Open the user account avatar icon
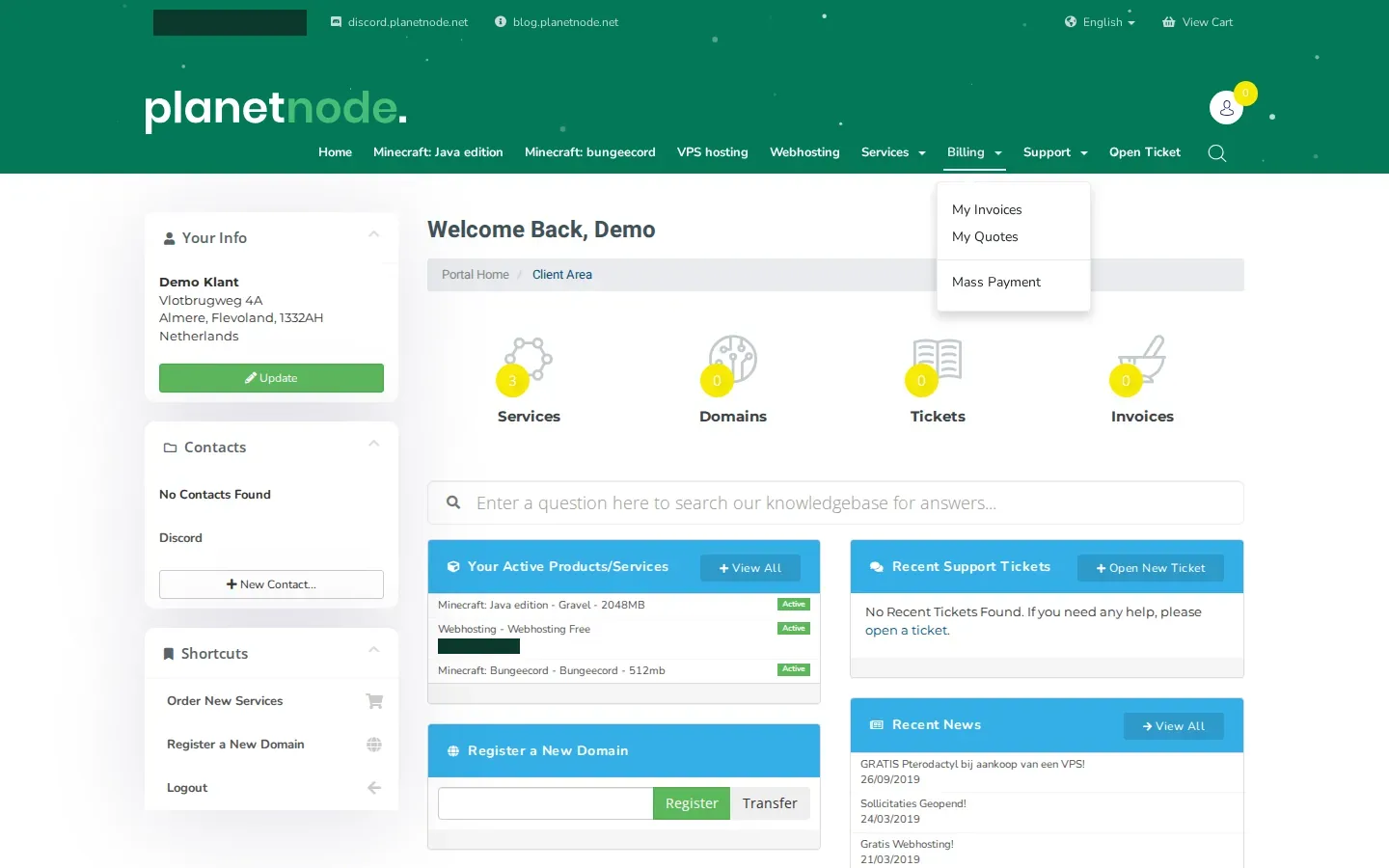 pos(1226,108)
